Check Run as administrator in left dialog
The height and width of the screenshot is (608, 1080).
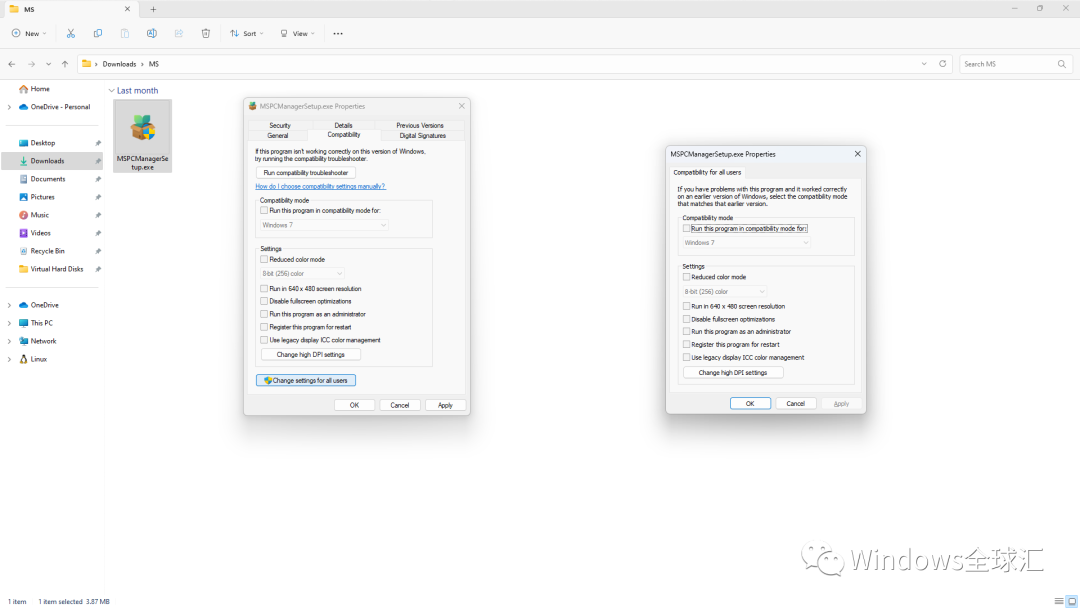[x=264, y=314]
